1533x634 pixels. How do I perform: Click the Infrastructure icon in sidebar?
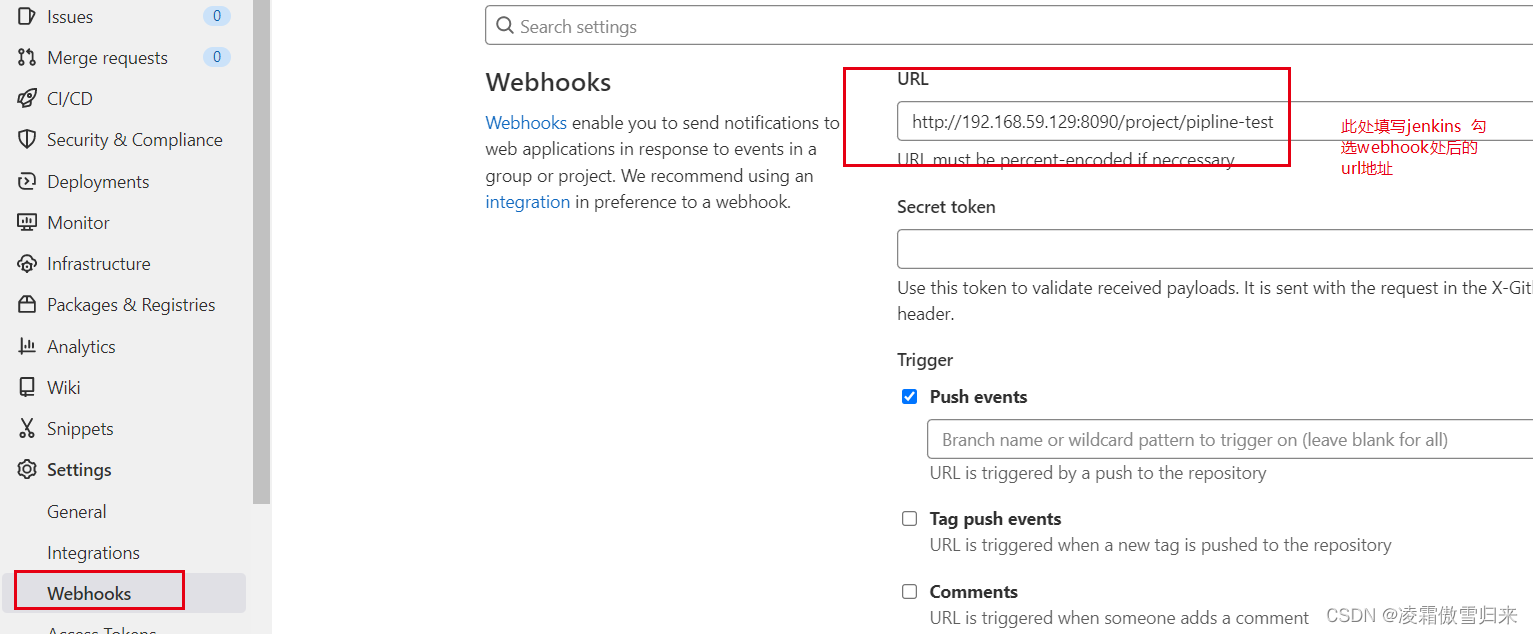(x=27, y=264)
